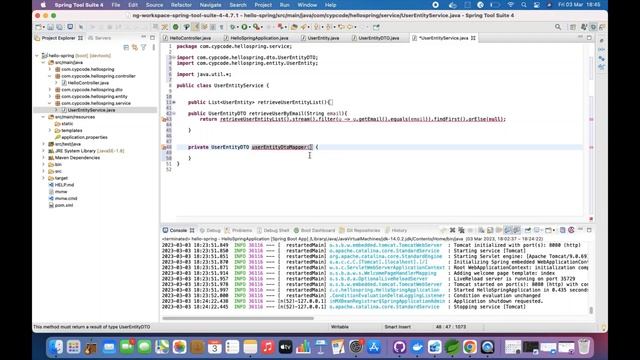
Task: Open the UserEntityDTO.java editor tab
Action: pyautogui.click(x=376, y=38)
